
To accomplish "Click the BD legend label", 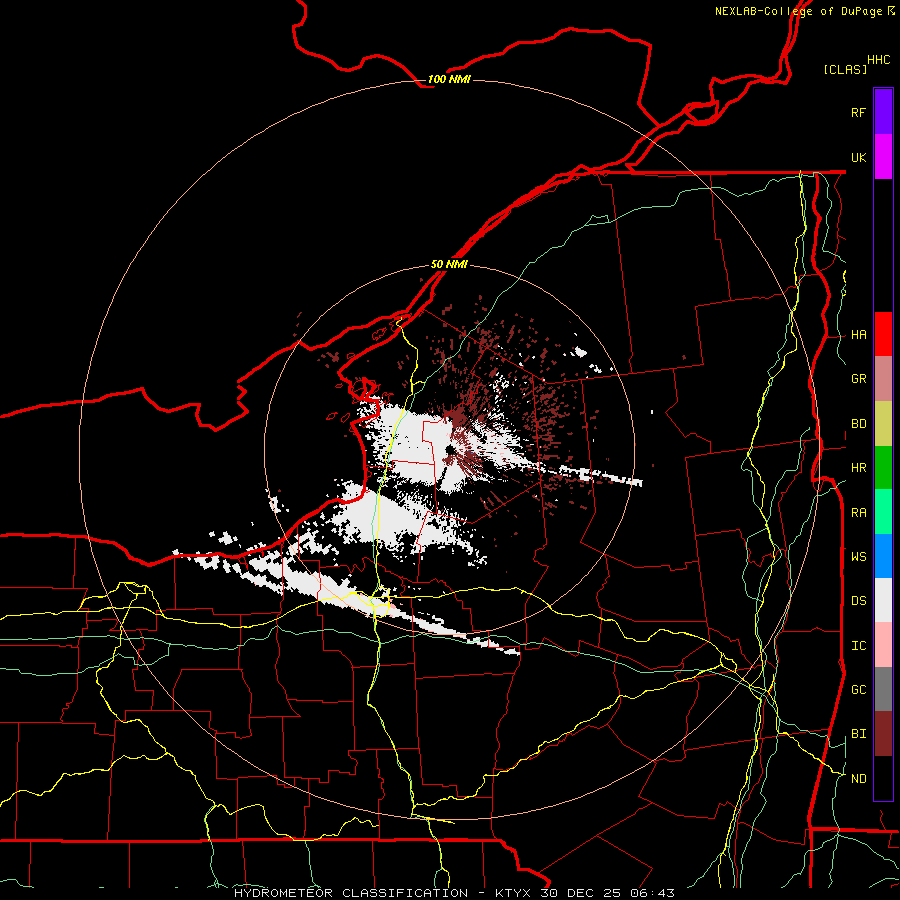I will [858, 424].
